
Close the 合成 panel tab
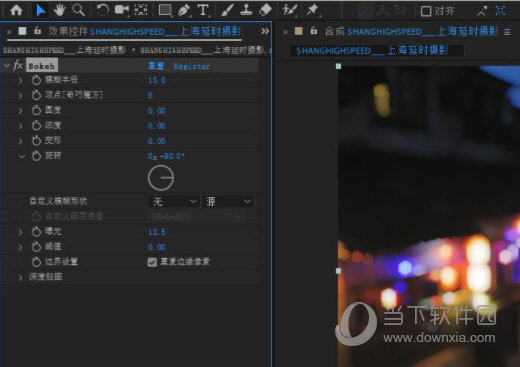[x=285, y=32]
